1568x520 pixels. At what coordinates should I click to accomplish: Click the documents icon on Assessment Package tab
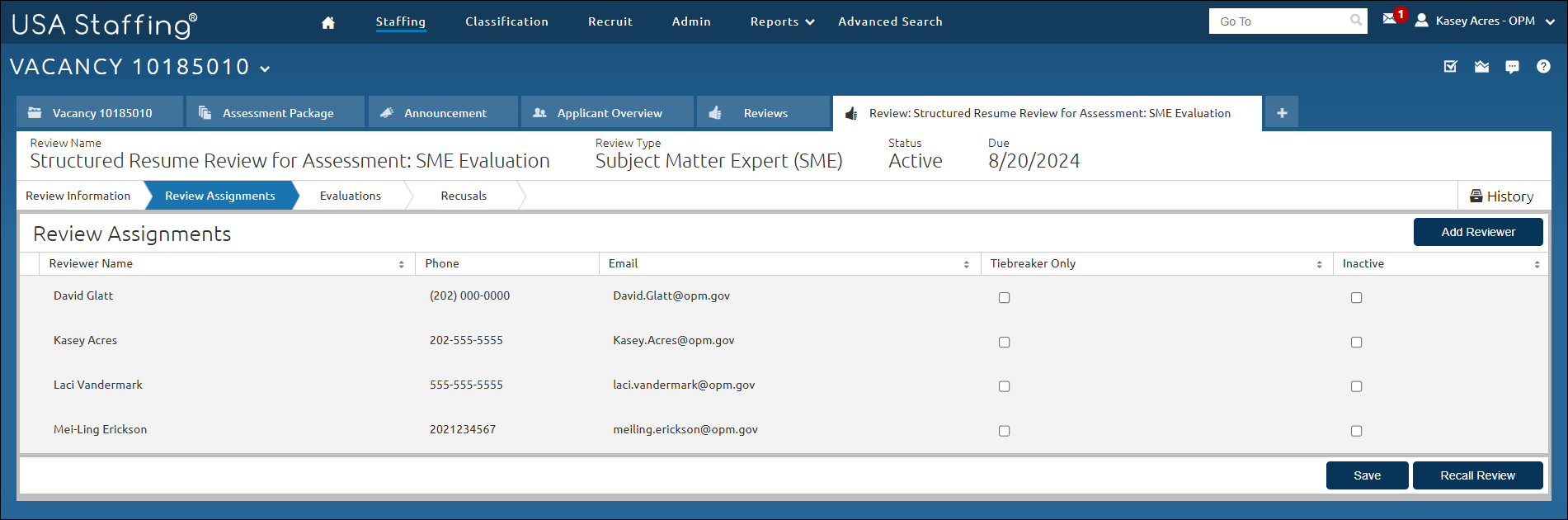[x=205, y=112]
